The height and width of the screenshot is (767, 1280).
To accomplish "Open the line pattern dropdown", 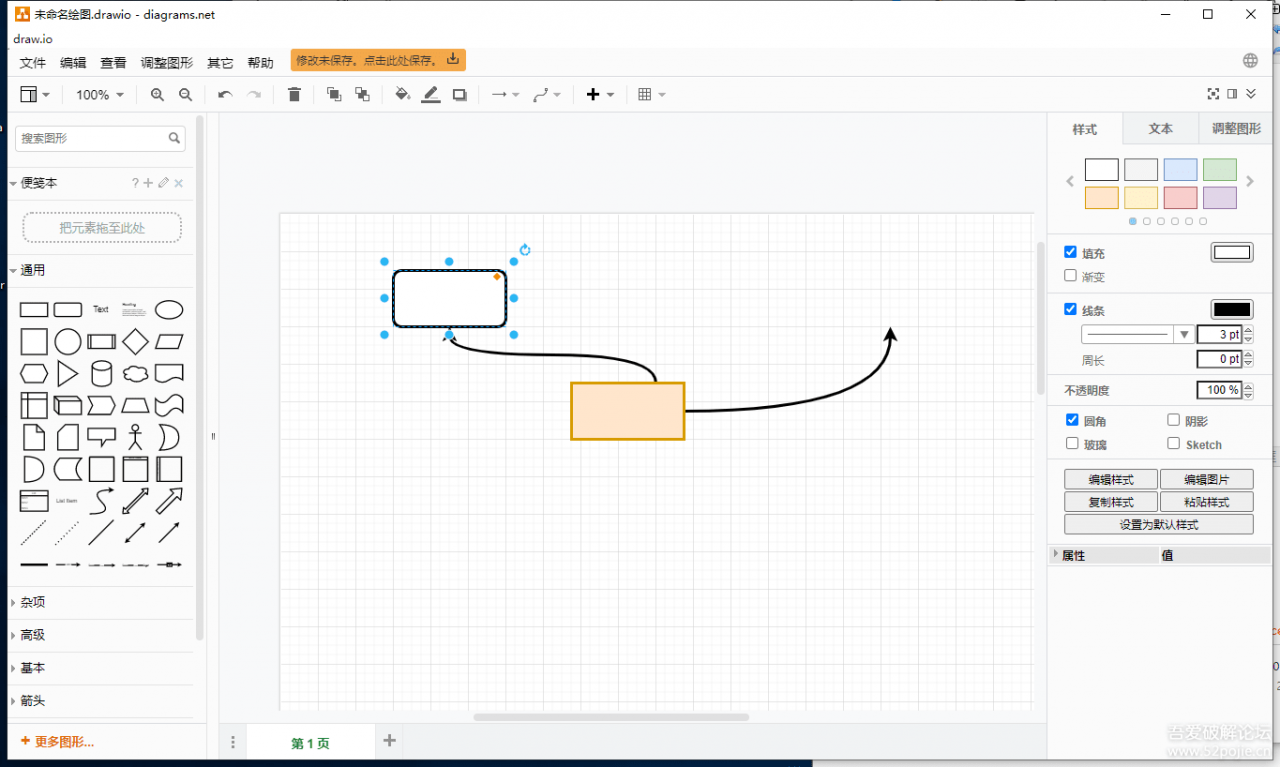I will point(1138,334).
